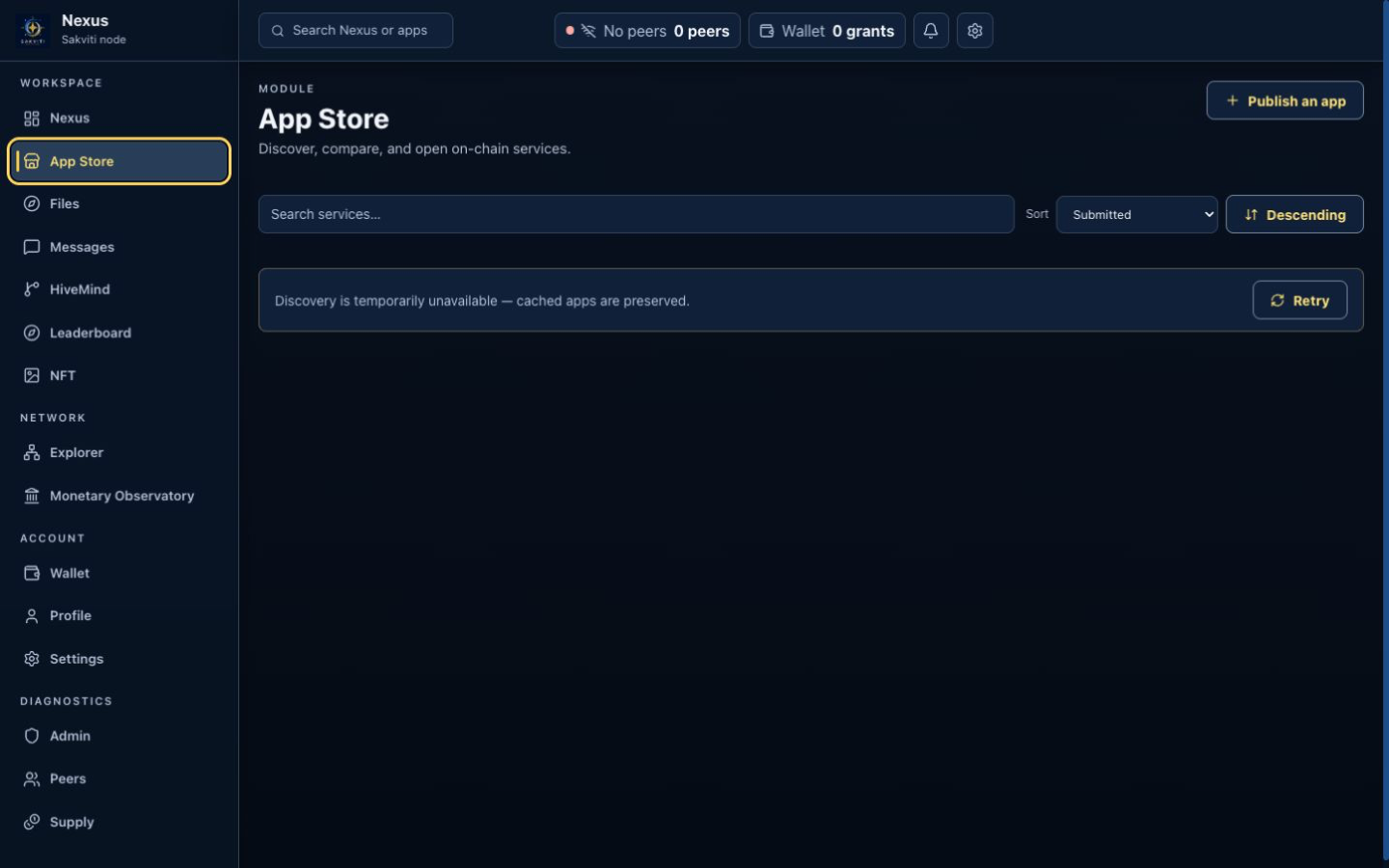Open the Peers label under Diagnostics
The height and width of the screenshot is (868, 1389).
pyautogui.click(x=68, y=778)
